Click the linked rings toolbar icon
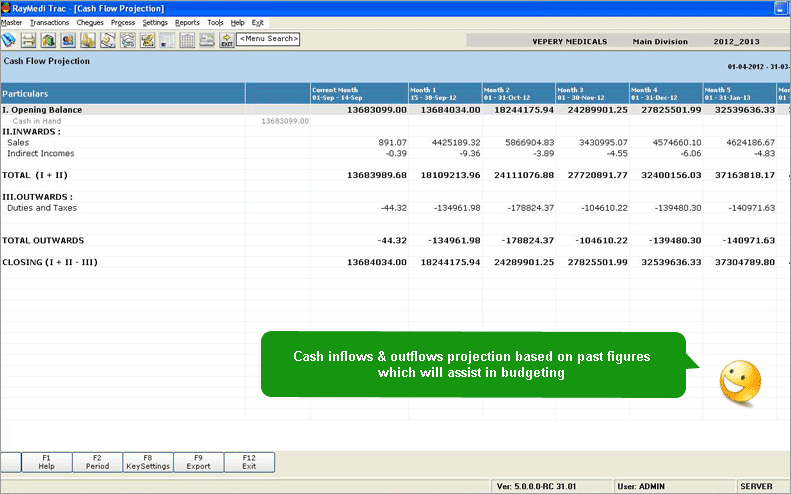Viewport: 791px width, 494px height. tap(128, 40)
